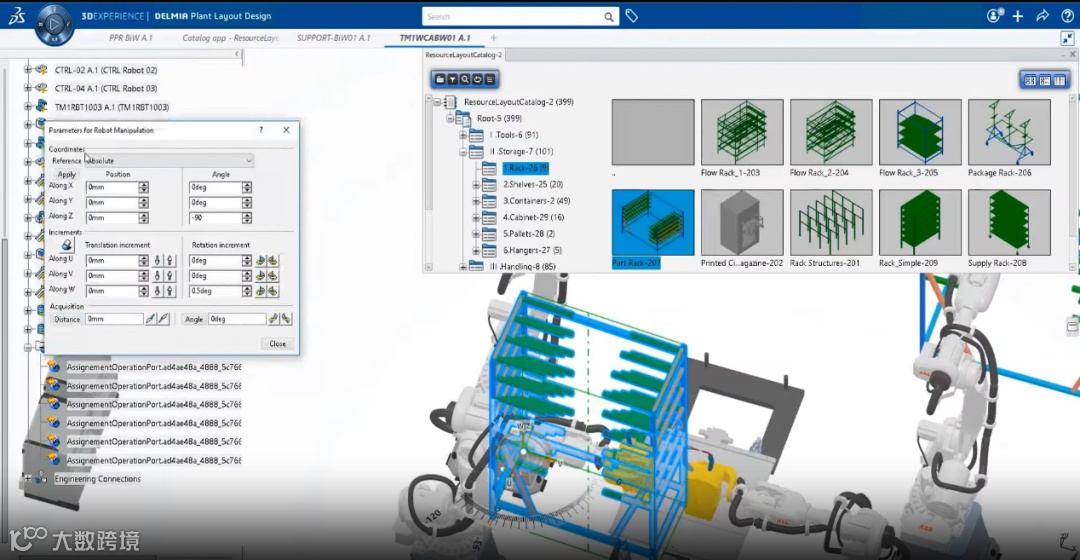Expand the Engineering Connections node
1080x560 pixels.
(x=28, y=478)
